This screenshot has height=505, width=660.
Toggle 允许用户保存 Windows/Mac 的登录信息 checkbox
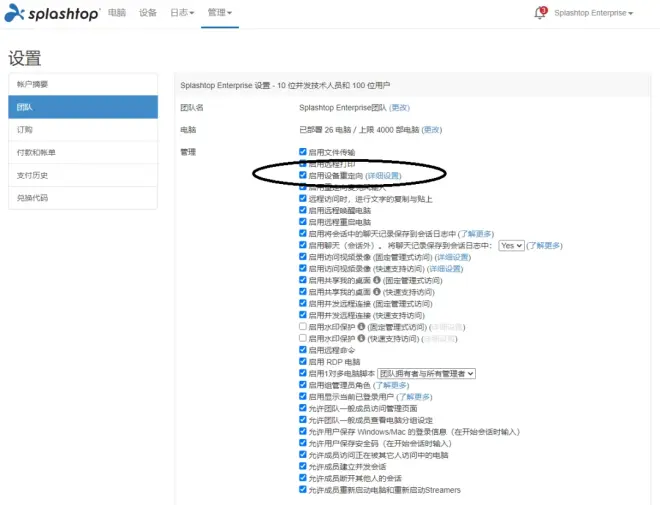point(303,431)
